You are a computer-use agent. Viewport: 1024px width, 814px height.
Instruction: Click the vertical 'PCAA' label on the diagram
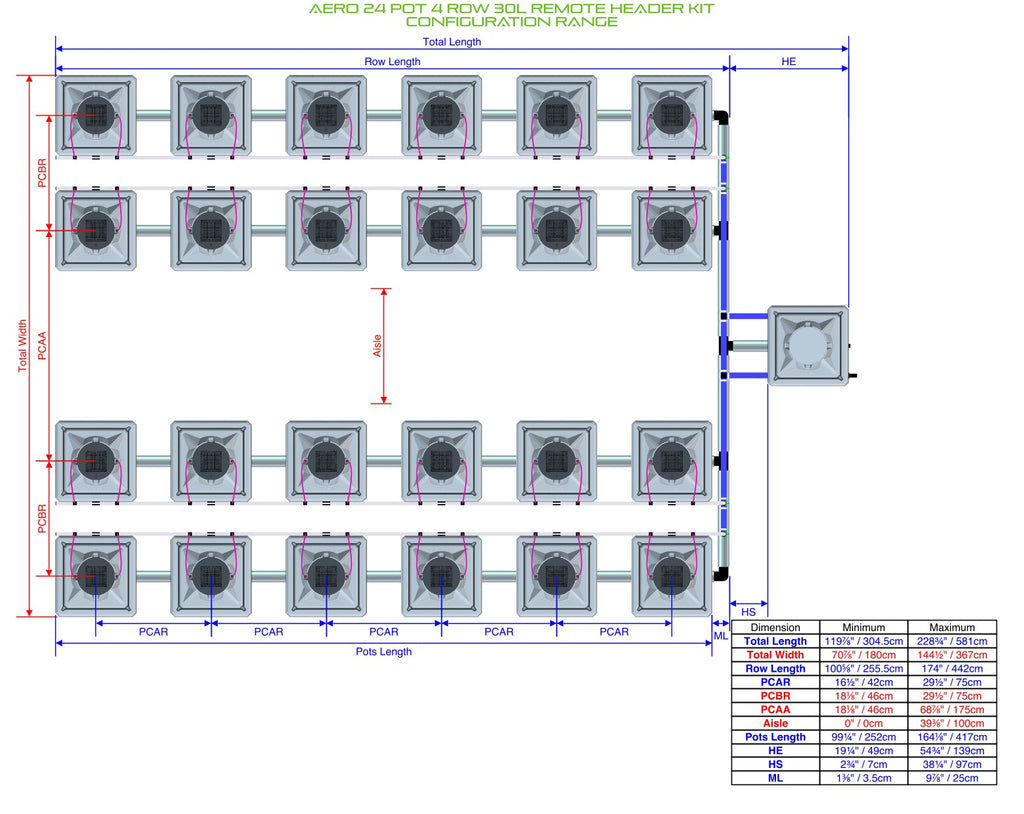pos(42,346)
